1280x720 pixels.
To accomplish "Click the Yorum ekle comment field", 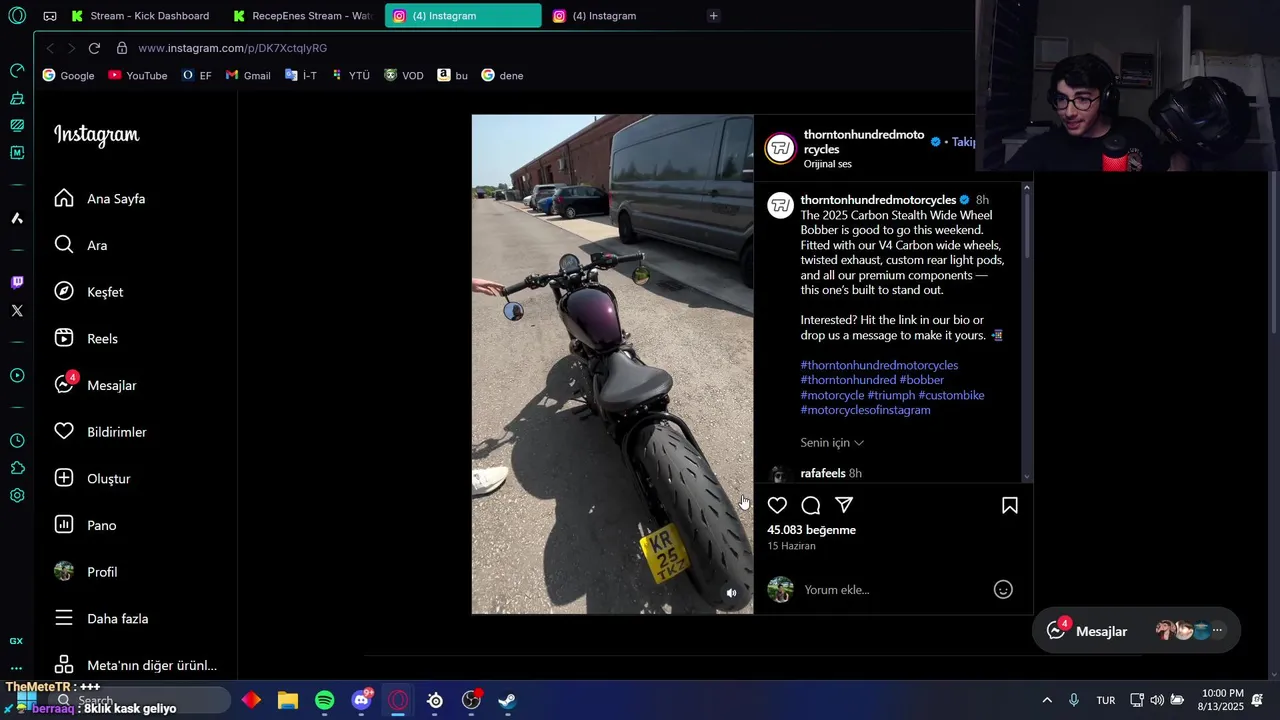I will point(890,590).
